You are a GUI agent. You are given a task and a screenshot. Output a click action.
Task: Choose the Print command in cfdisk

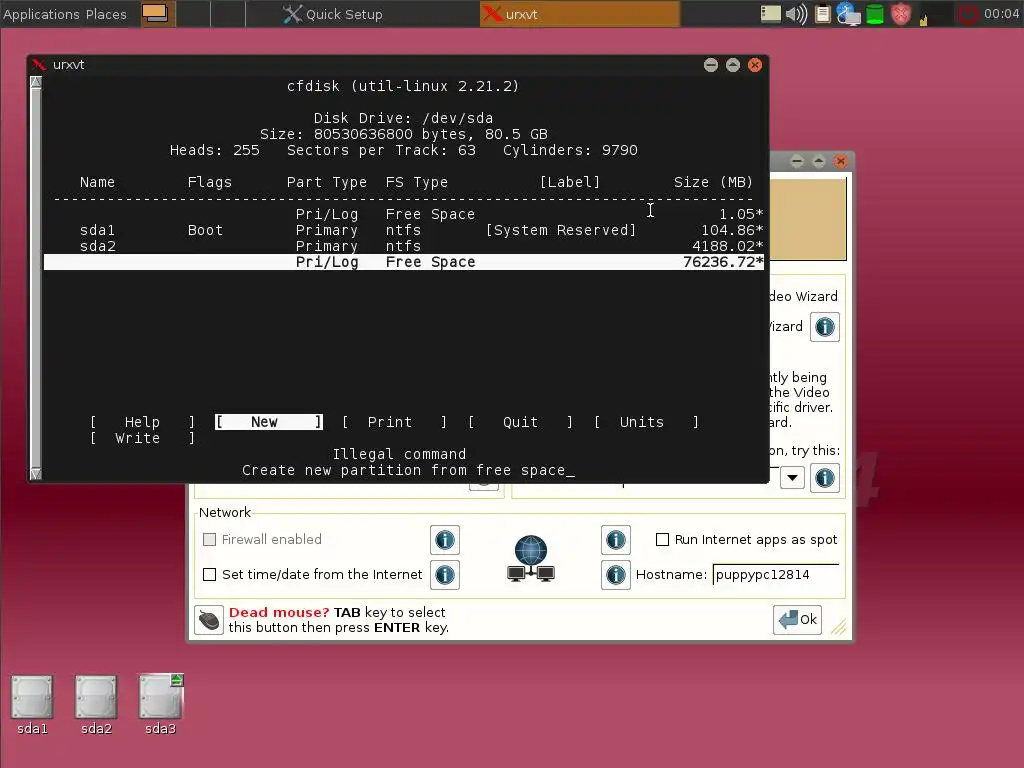click(x=394, y=422)
